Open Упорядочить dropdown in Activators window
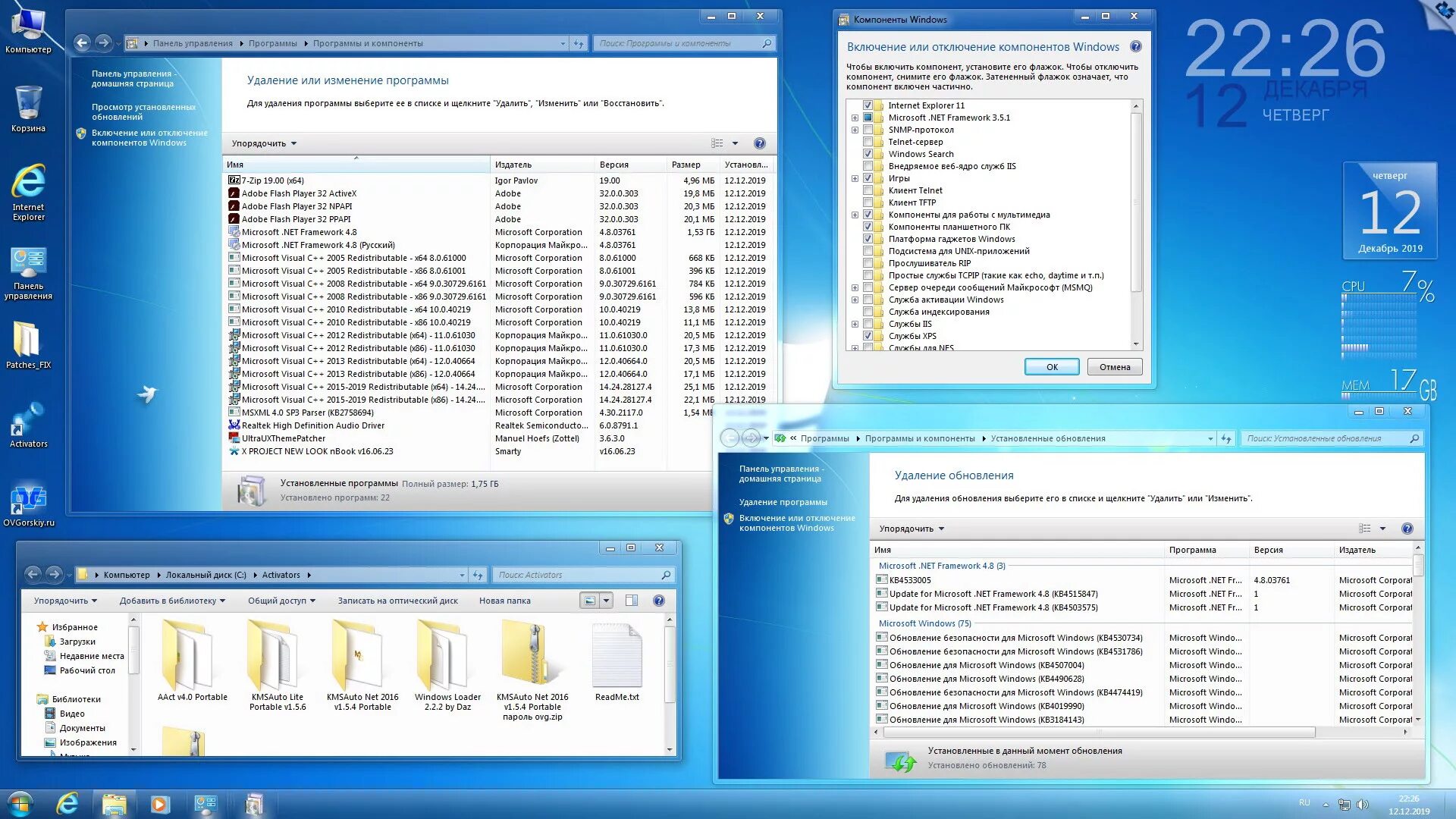1456x819 pixels. tap(65, 601)
